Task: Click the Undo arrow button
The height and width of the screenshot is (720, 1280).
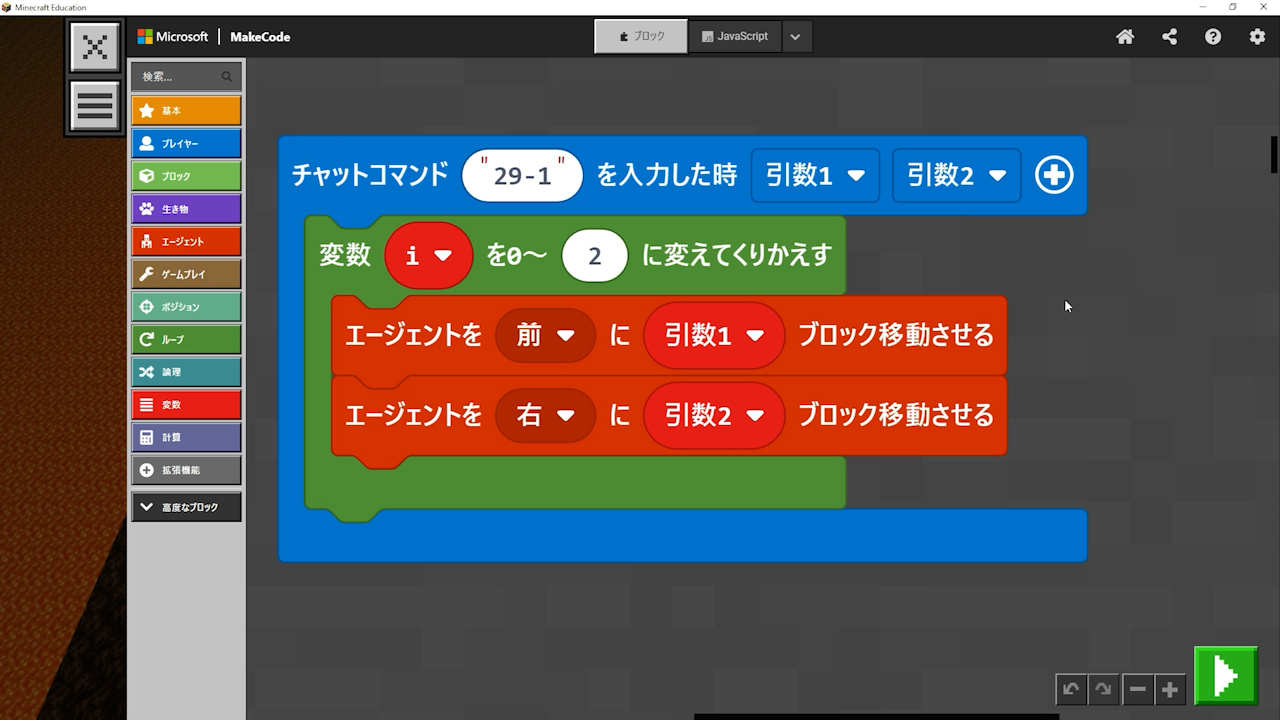Action: tap(1071, 689)
